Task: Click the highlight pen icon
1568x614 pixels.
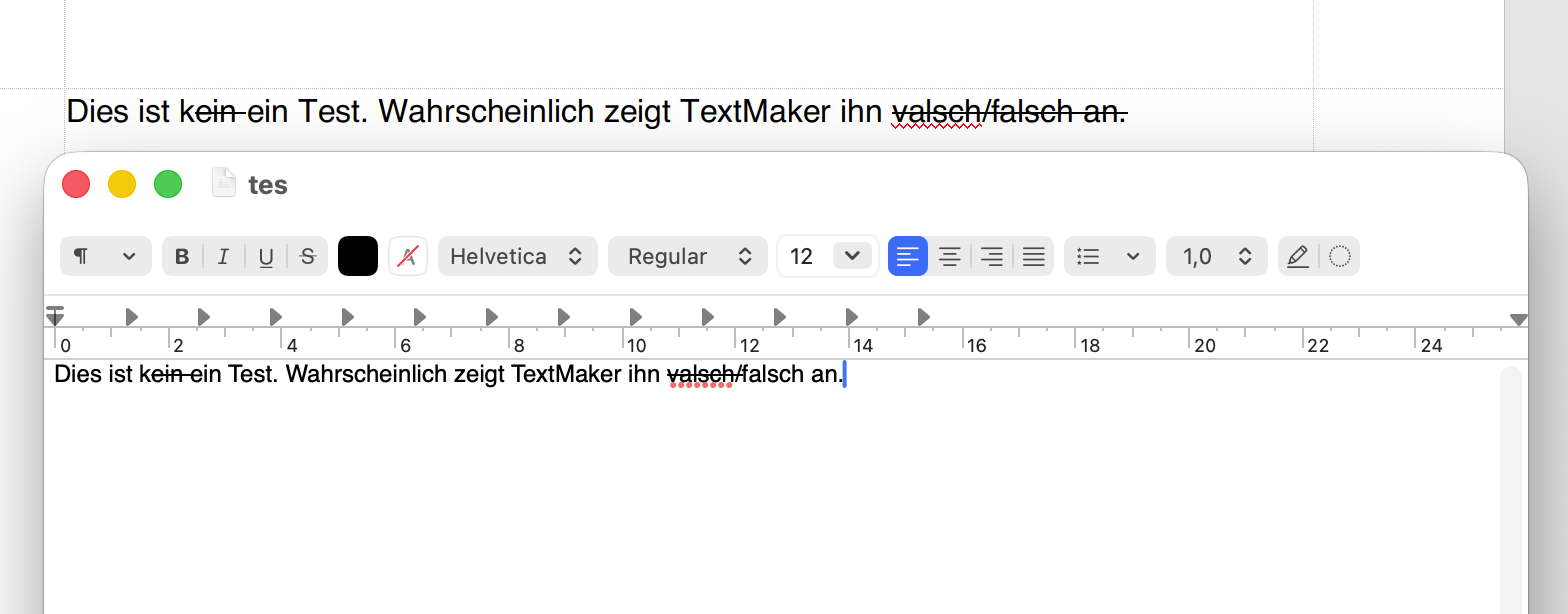Action: tap(1298, 256)
